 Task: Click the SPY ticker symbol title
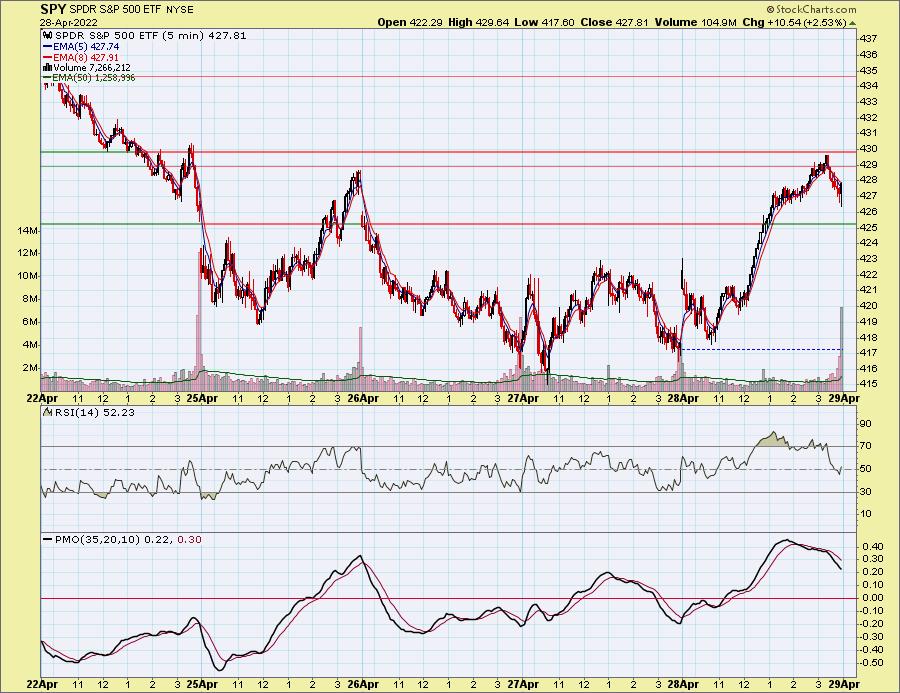click(x=53, y=9)
